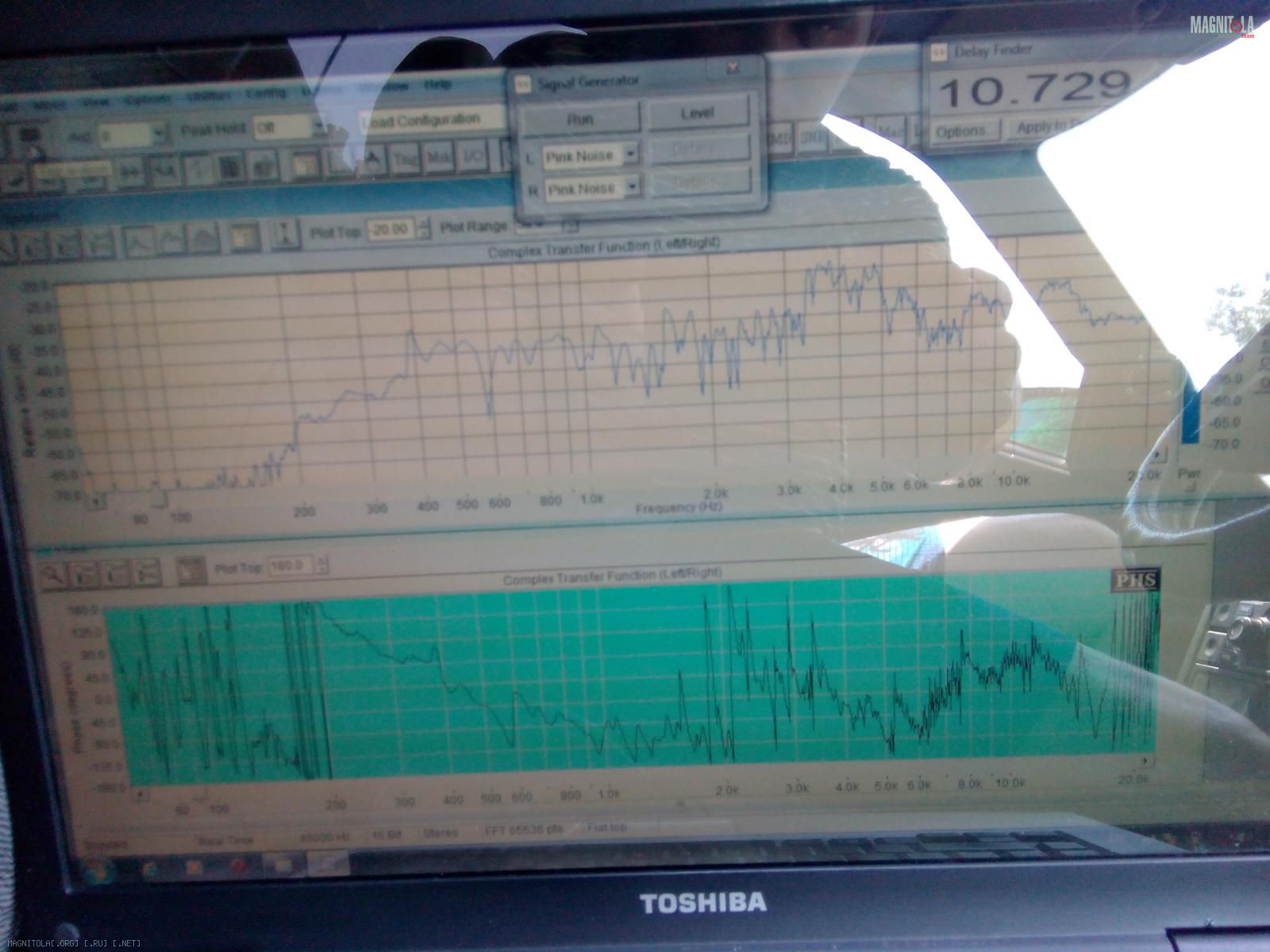Click the active application taskbar button
This screenshot has width=1270, height=952.
coord(329,862)
